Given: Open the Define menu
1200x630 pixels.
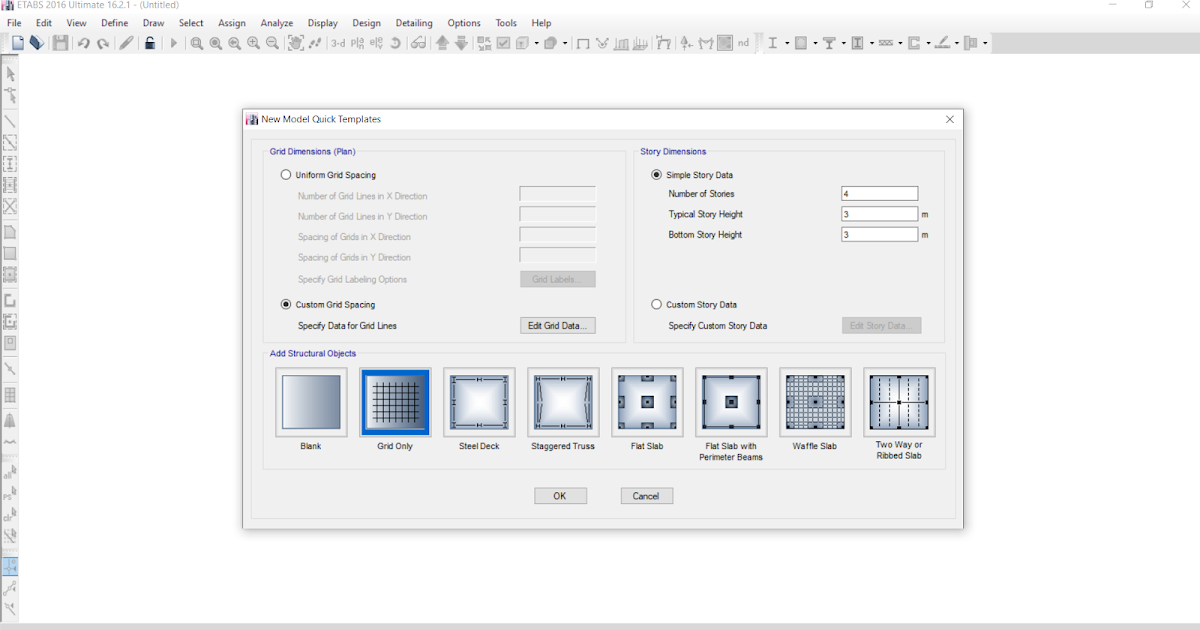Looking at the screenshot, I should [x=114, y=22].
